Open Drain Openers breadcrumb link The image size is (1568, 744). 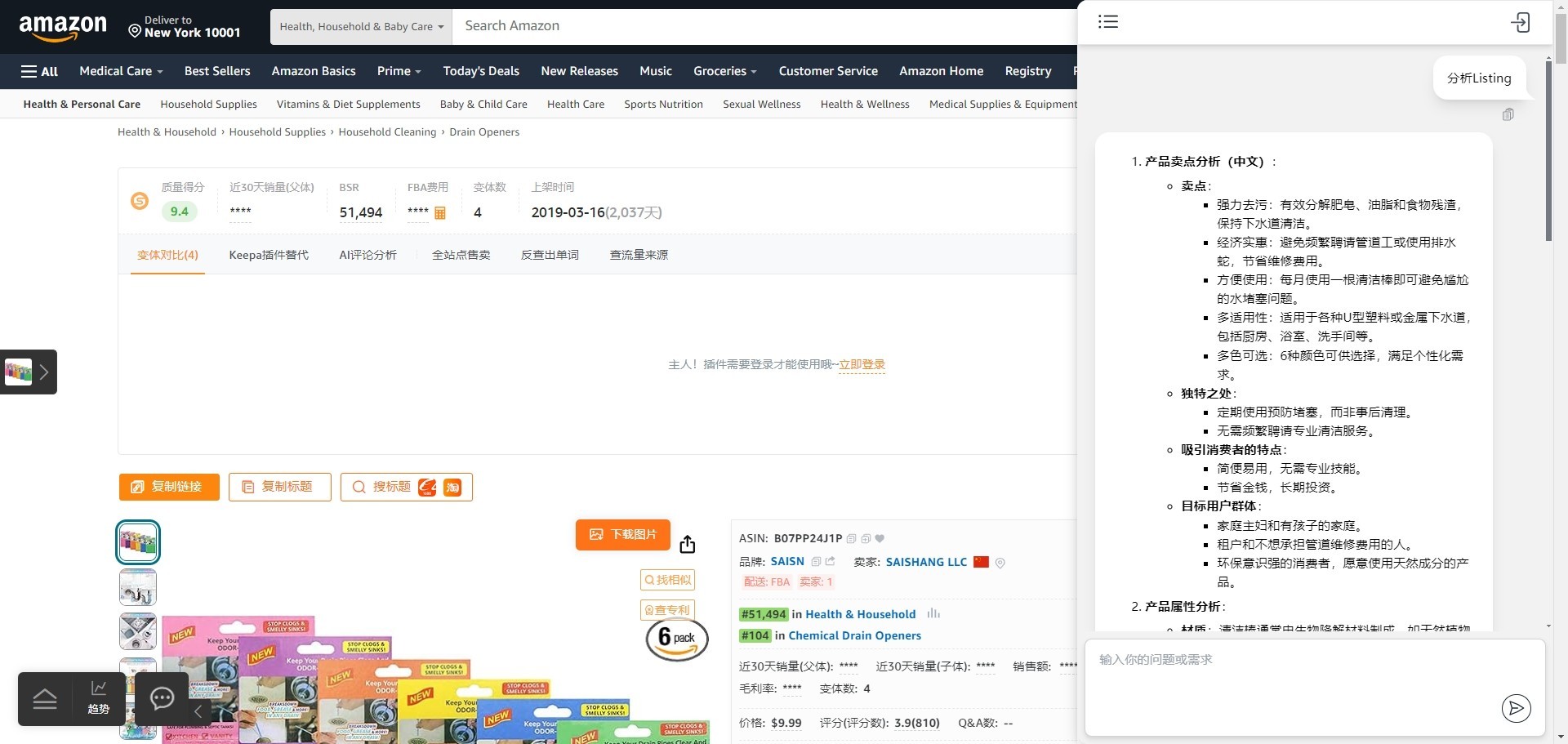tap(484, 131)
